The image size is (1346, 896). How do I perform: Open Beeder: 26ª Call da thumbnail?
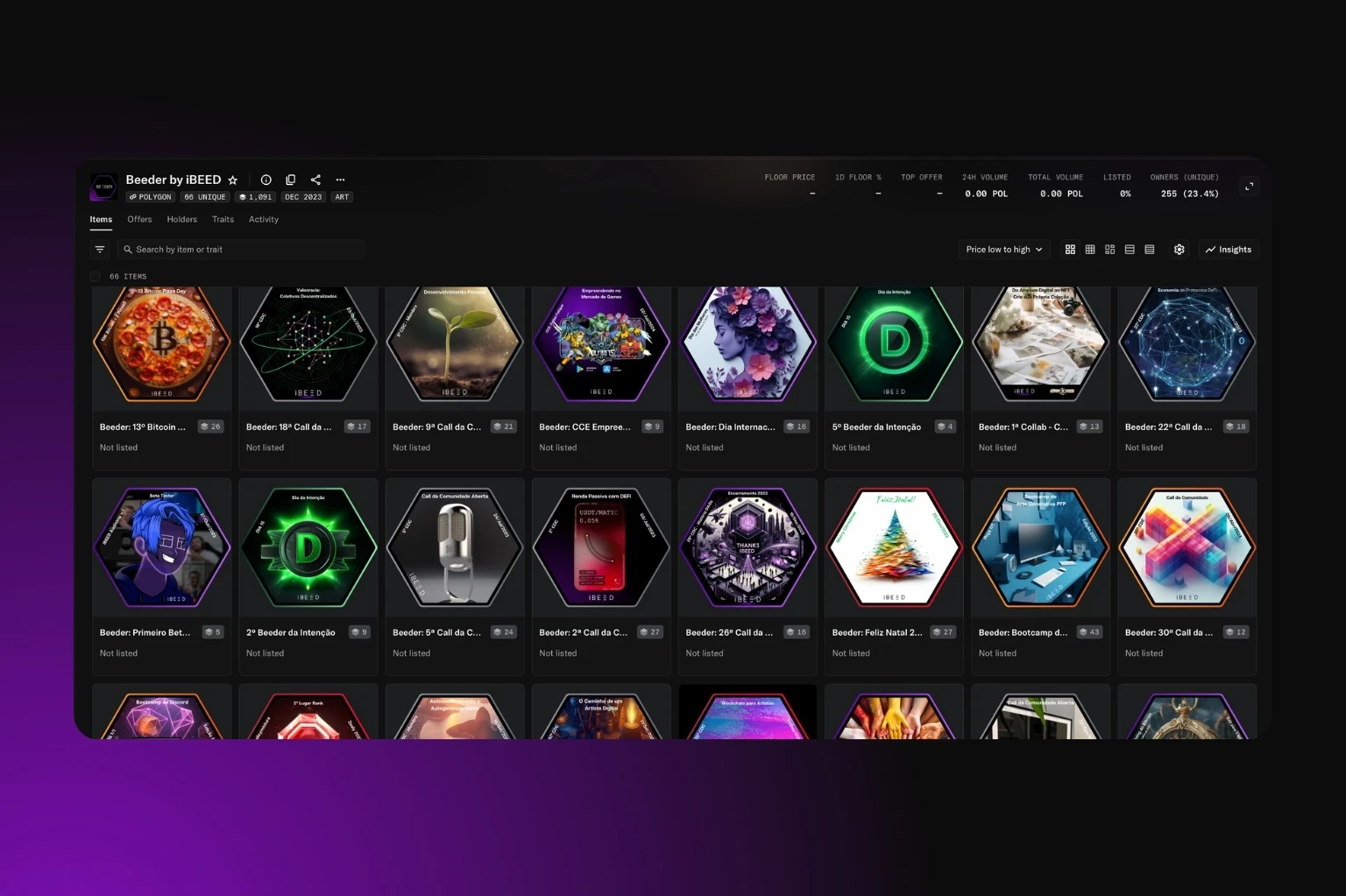[747, 547]
